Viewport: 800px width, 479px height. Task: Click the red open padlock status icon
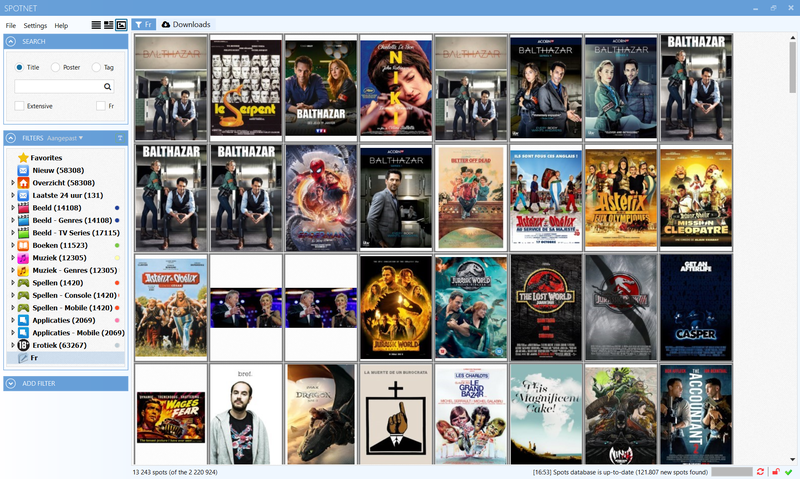tap(776, 472)
